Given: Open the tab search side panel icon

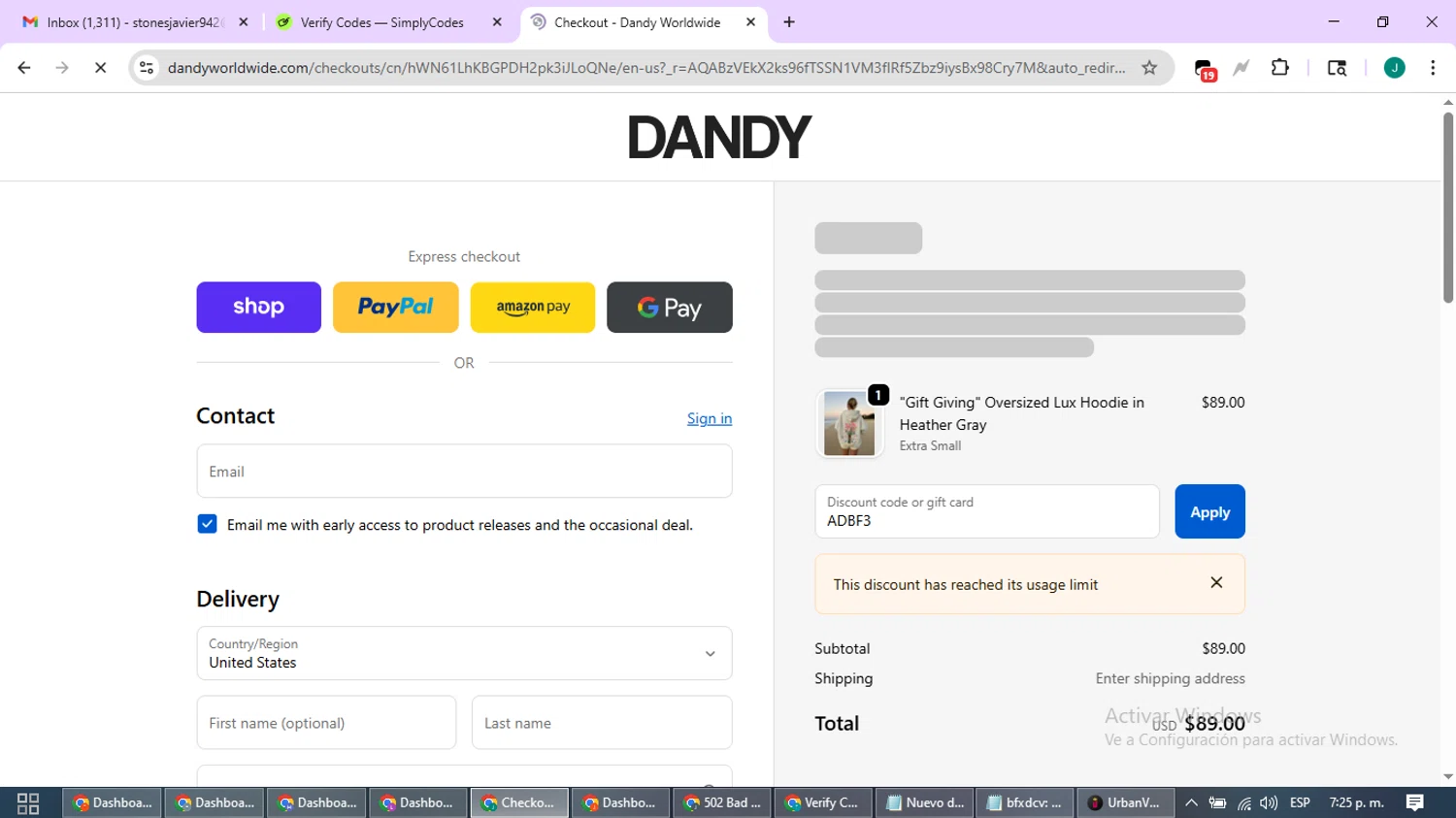Looking at the screenshot, I should click(x=1337, y=68).
